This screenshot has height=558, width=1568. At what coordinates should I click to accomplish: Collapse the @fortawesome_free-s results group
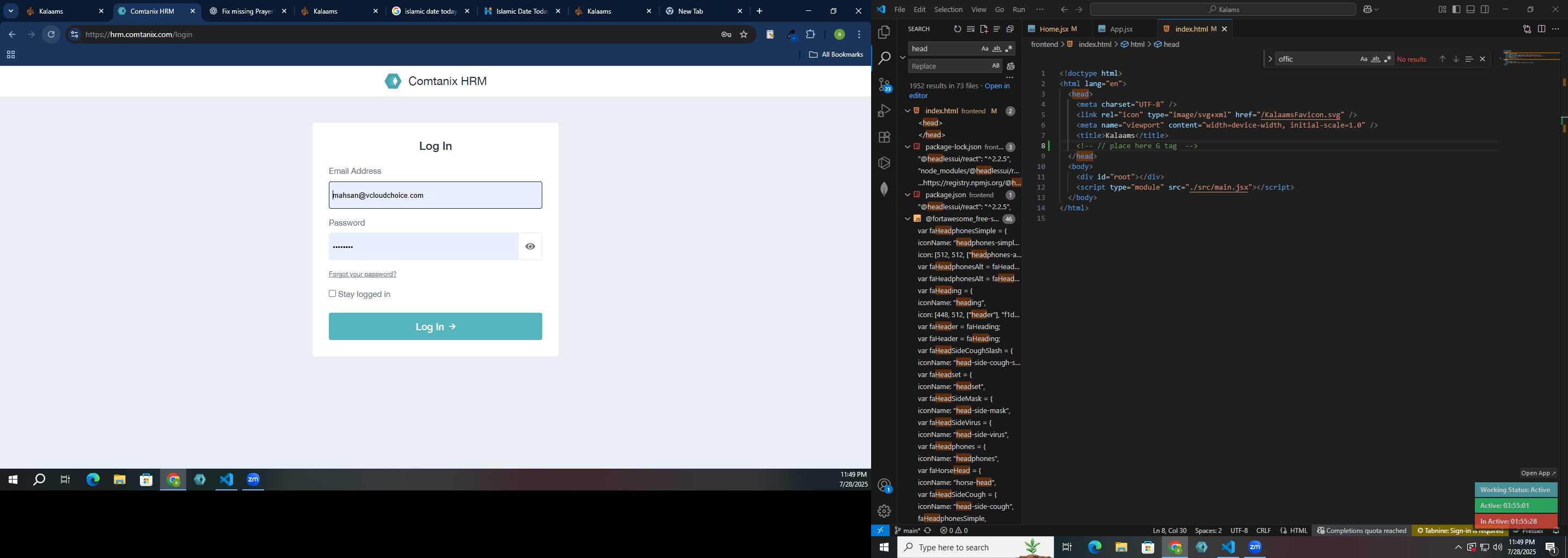pyautogui.click(x=907, y=219)
